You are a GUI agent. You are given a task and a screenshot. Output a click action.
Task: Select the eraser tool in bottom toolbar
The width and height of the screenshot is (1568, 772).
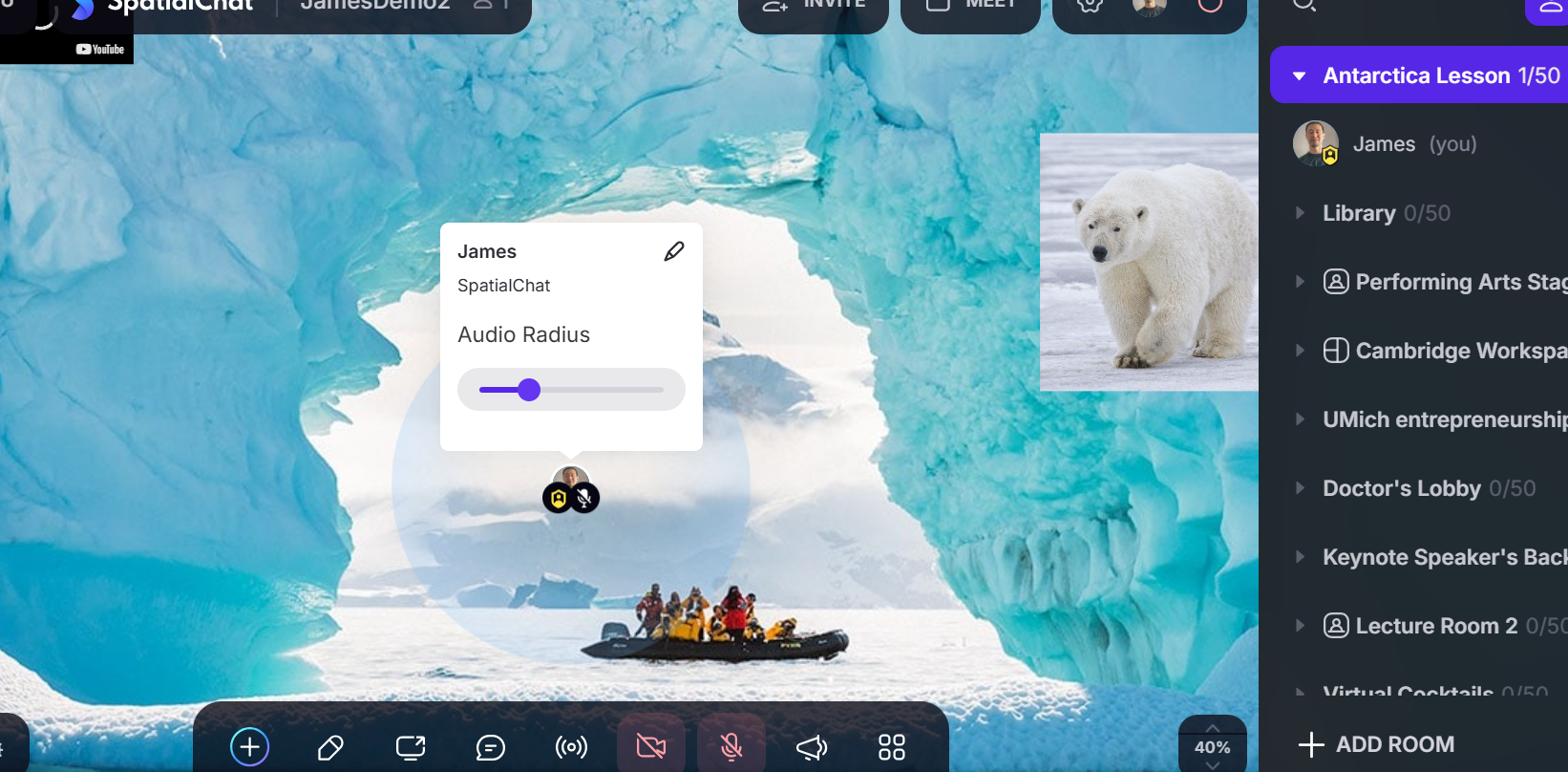330,747
